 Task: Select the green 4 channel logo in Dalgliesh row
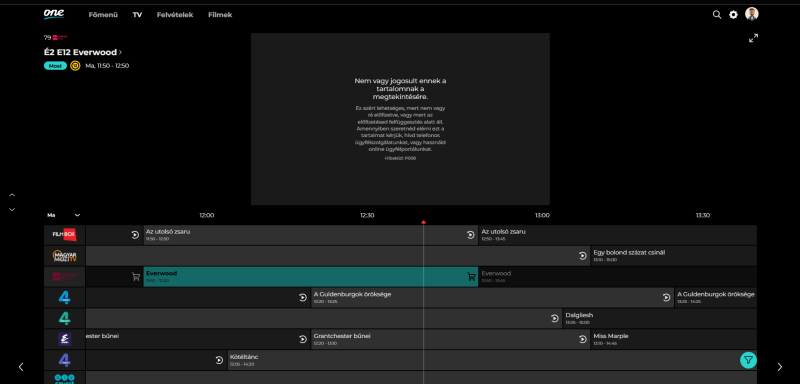64,319
